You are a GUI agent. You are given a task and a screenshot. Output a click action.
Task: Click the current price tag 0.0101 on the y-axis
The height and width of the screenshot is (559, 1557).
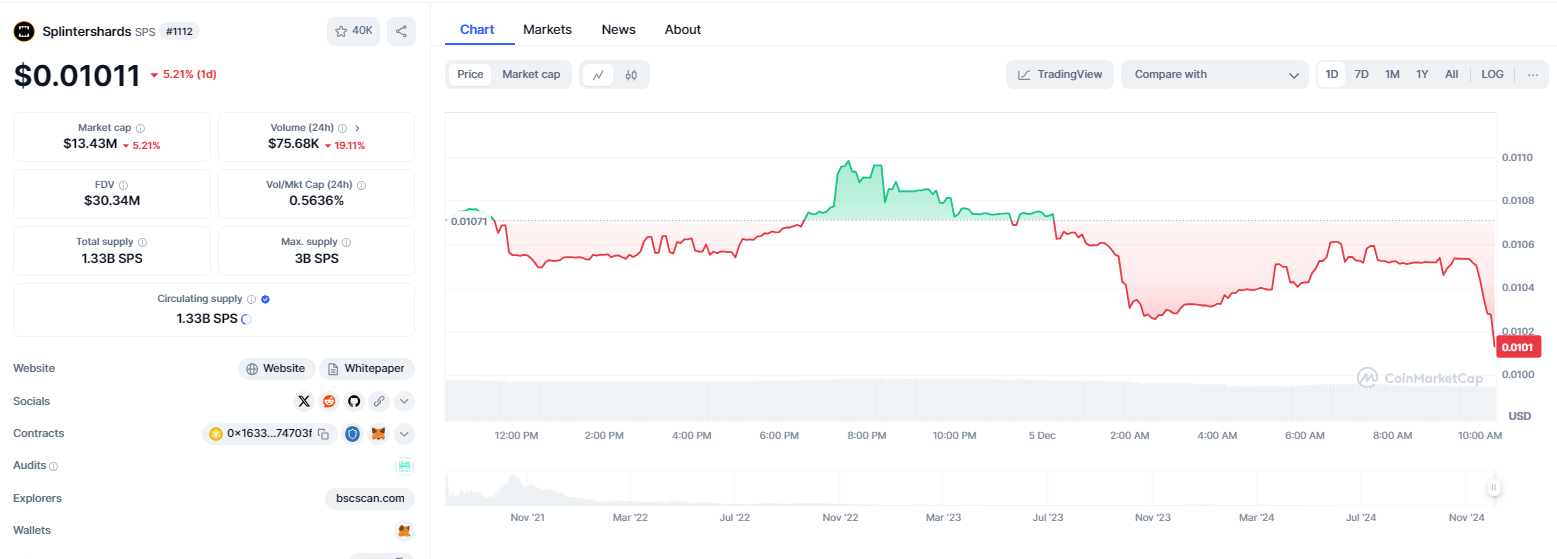point(1519,347)
